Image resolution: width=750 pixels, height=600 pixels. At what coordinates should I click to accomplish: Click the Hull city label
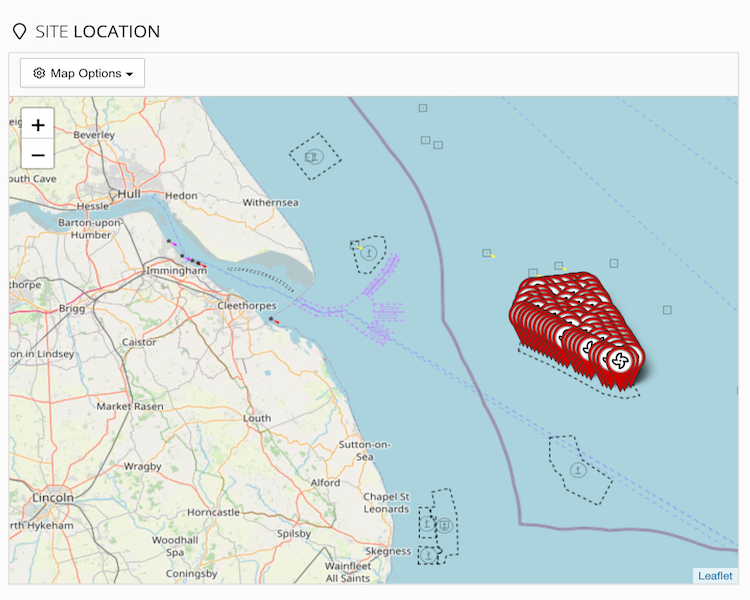(128, 193)
